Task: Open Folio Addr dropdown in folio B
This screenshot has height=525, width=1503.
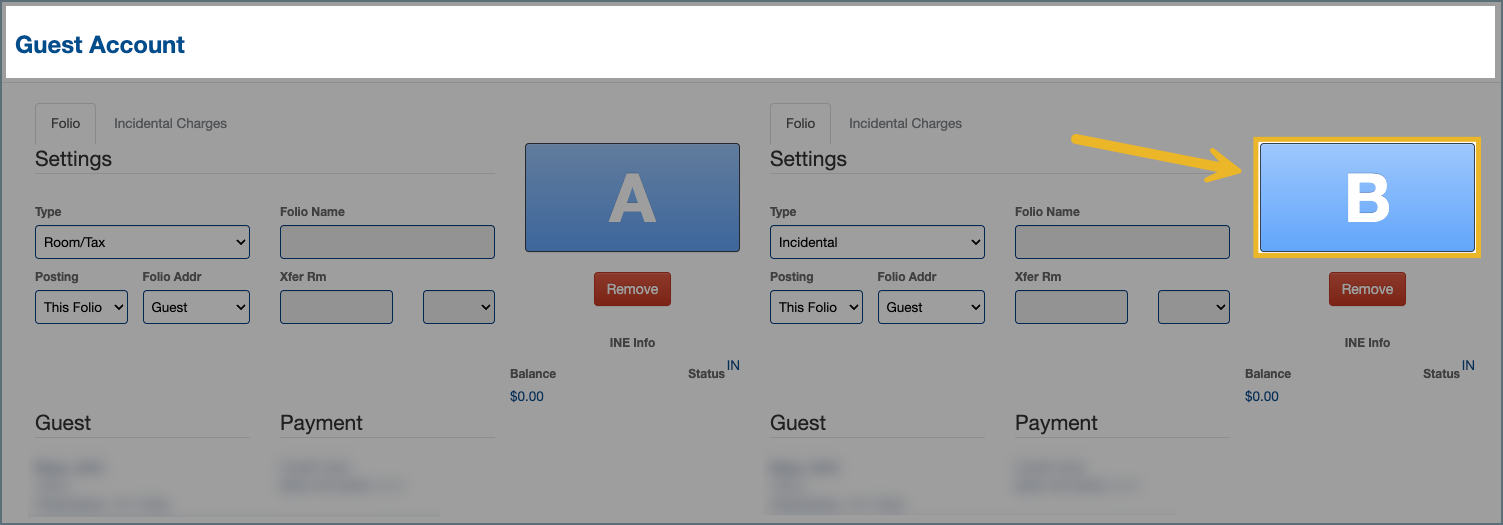Action: pos(931,307)
